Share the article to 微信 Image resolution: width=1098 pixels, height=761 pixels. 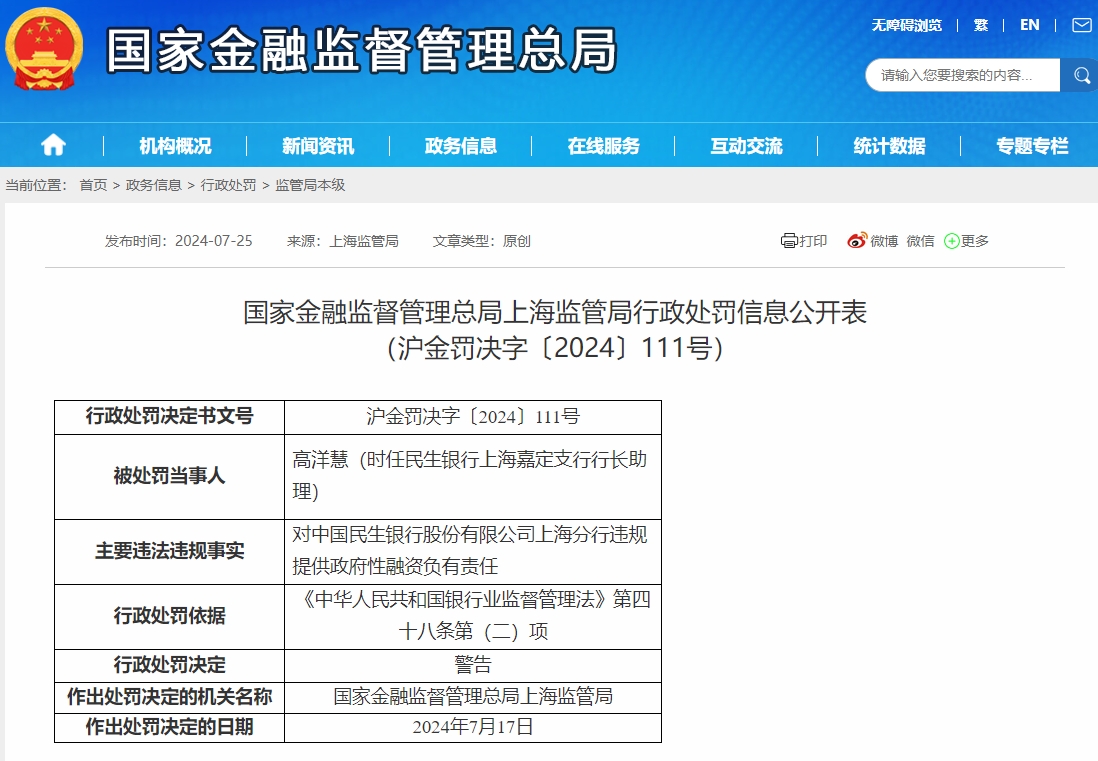pyautogui.click(x=920, y=241)
